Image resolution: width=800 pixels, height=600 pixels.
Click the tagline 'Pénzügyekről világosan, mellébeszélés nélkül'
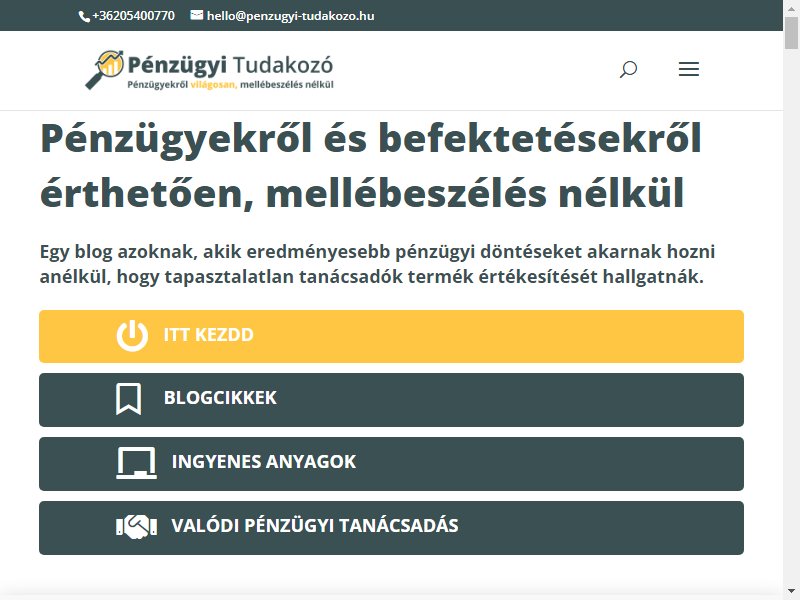click(x=230, y=85)
